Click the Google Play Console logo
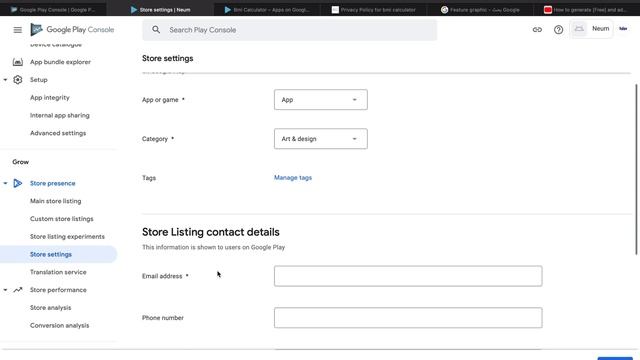The width and height of the screenshot is (640, 360). (x=72, y=29)
